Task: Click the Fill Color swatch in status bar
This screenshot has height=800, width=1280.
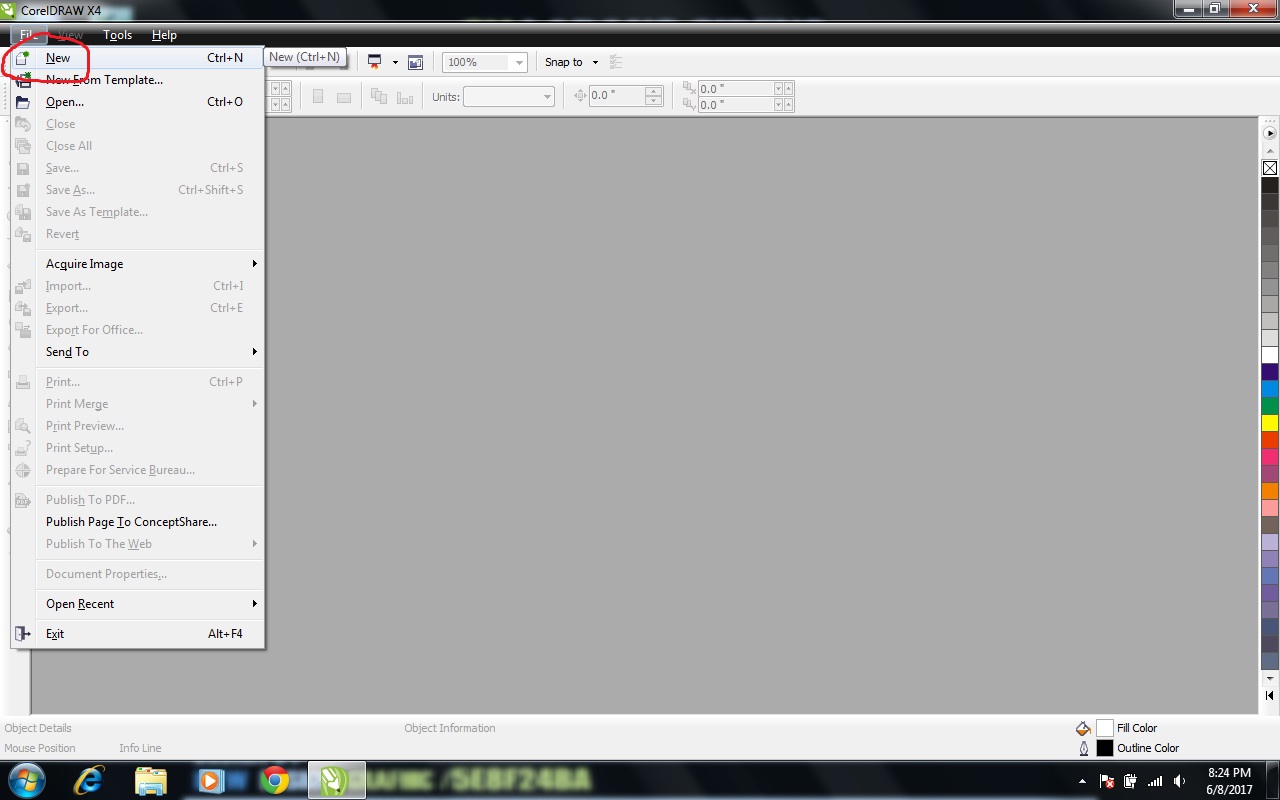Action: [x=1105, y=728]
